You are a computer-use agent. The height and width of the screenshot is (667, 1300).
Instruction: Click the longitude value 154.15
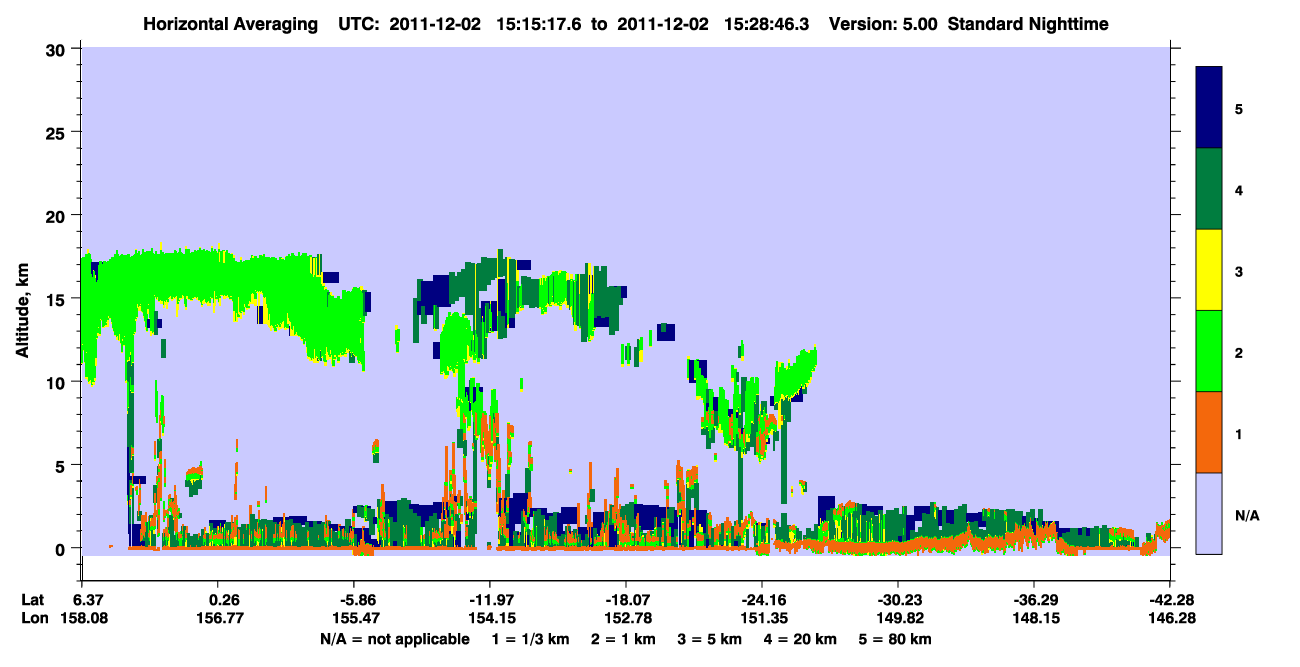[x=490, y=619]
